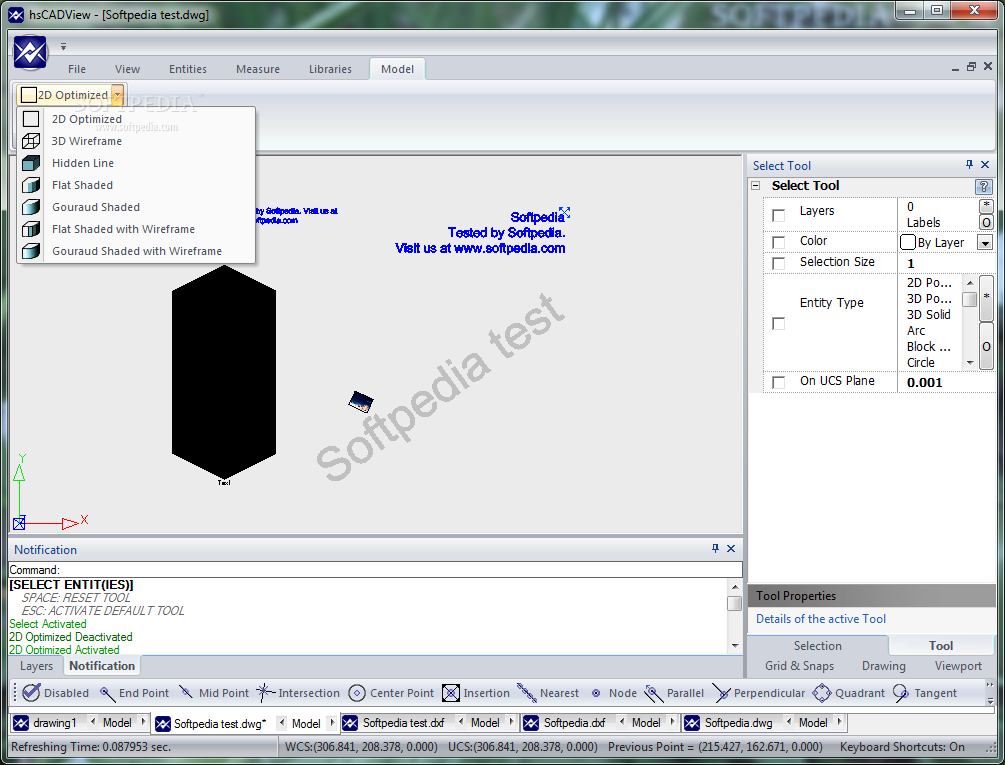Open the Drawing properties tab
Viewport: 1005px width, 765px height.
click(x=884, y=666)
